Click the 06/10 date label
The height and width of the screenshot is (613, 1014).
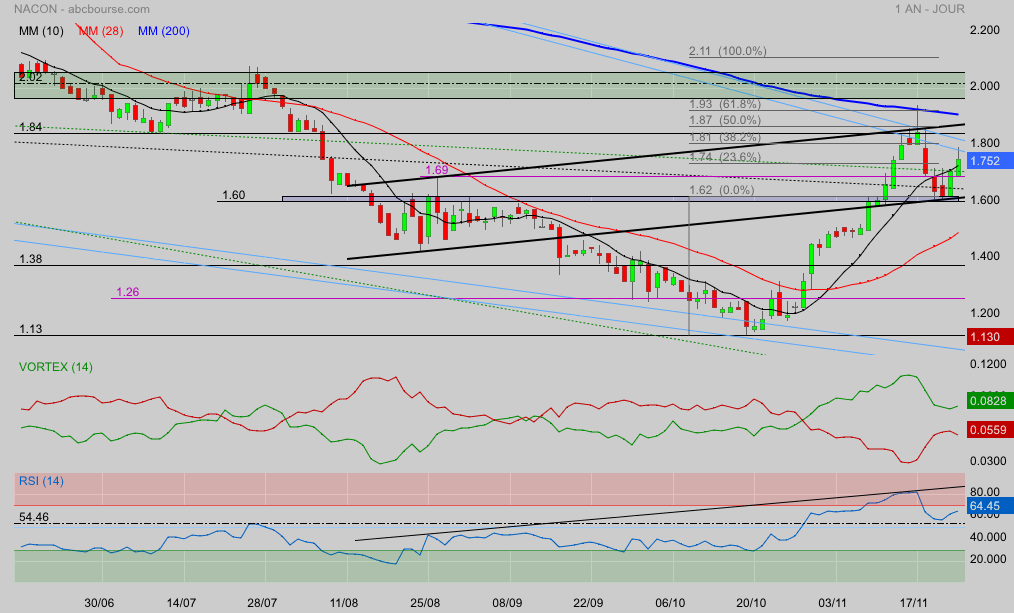pos(670,603)
